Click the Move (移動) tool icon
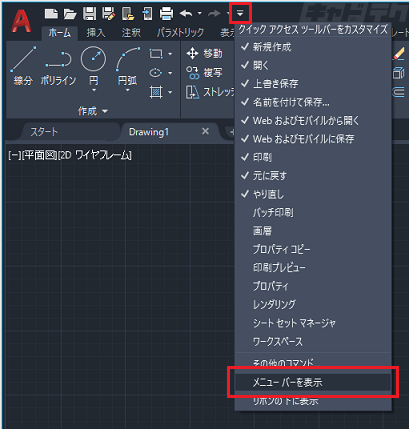 coord(192,53)
